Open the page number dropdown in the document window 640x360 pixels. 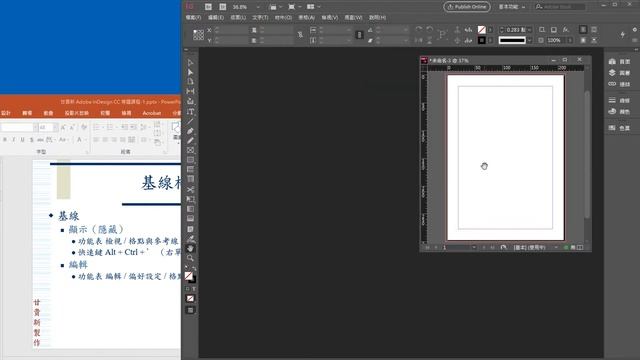[x=473, y=247]
